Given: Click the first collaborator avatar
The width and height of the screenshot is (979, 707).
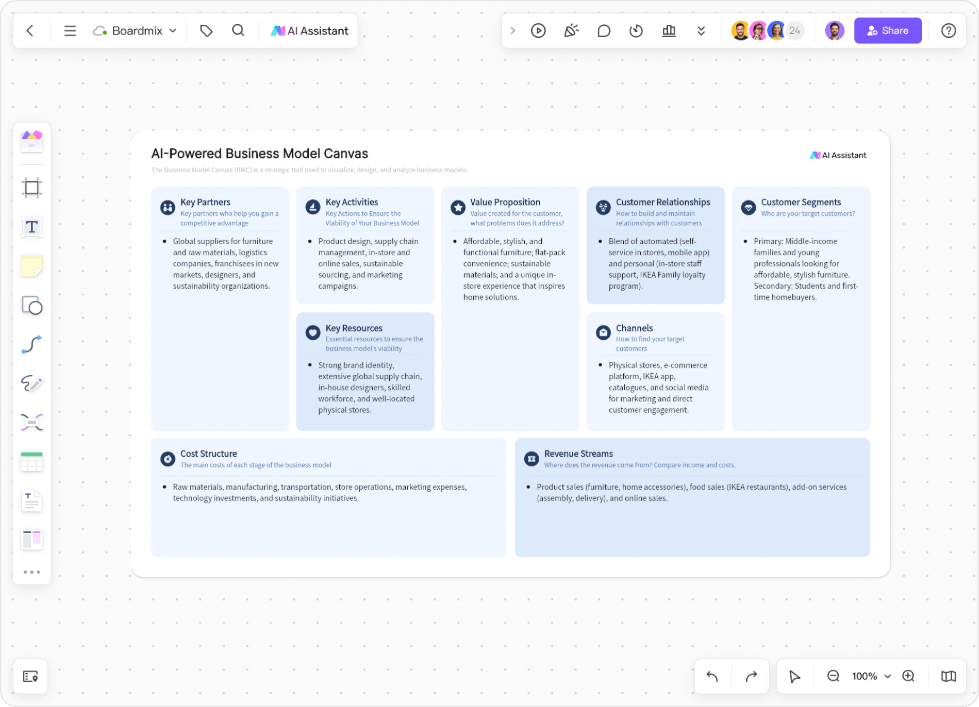Looking at the screenshot, I should pos(740,31).
